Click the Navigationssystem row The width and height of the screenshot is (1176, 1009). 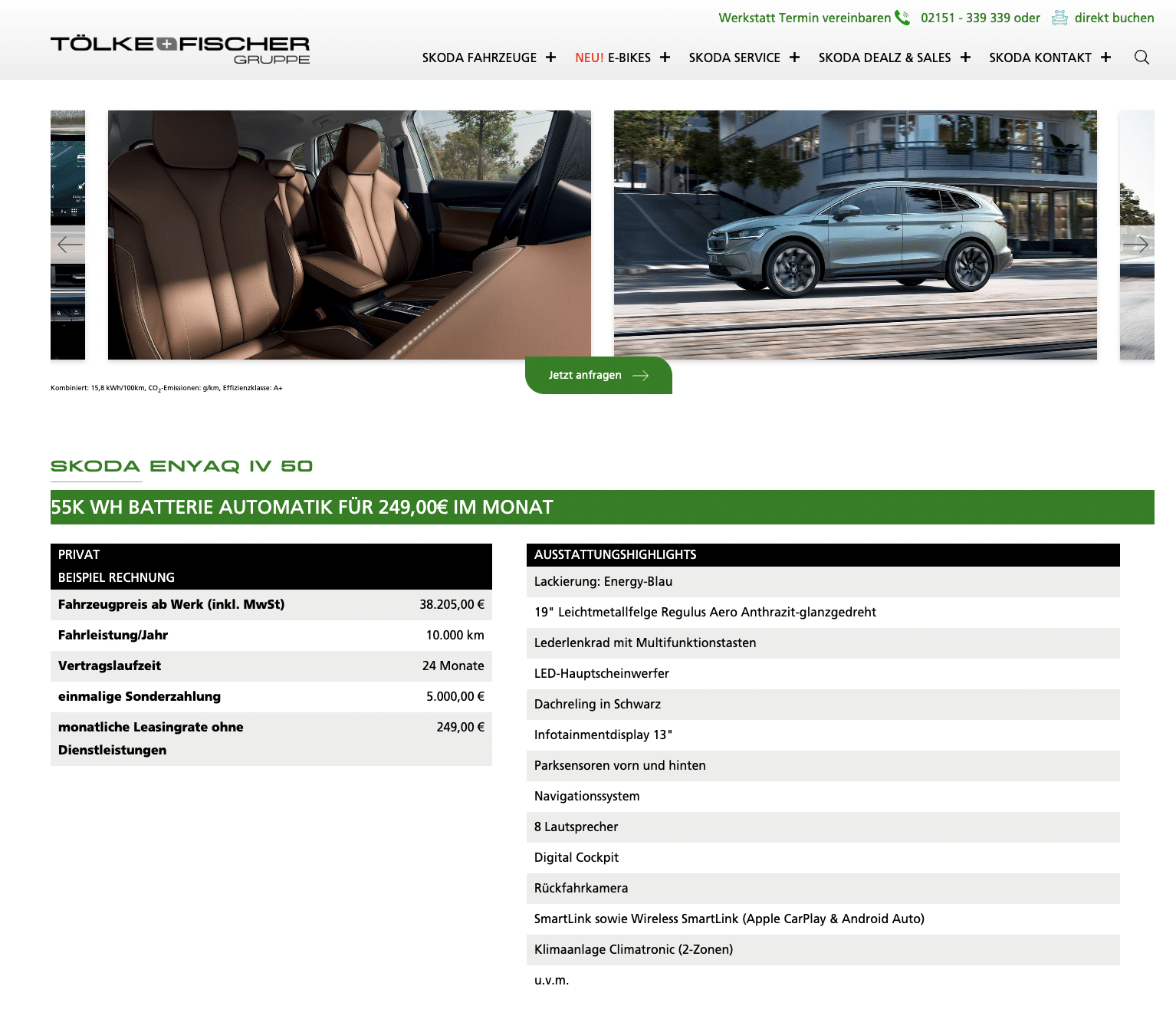coord(823,797)
